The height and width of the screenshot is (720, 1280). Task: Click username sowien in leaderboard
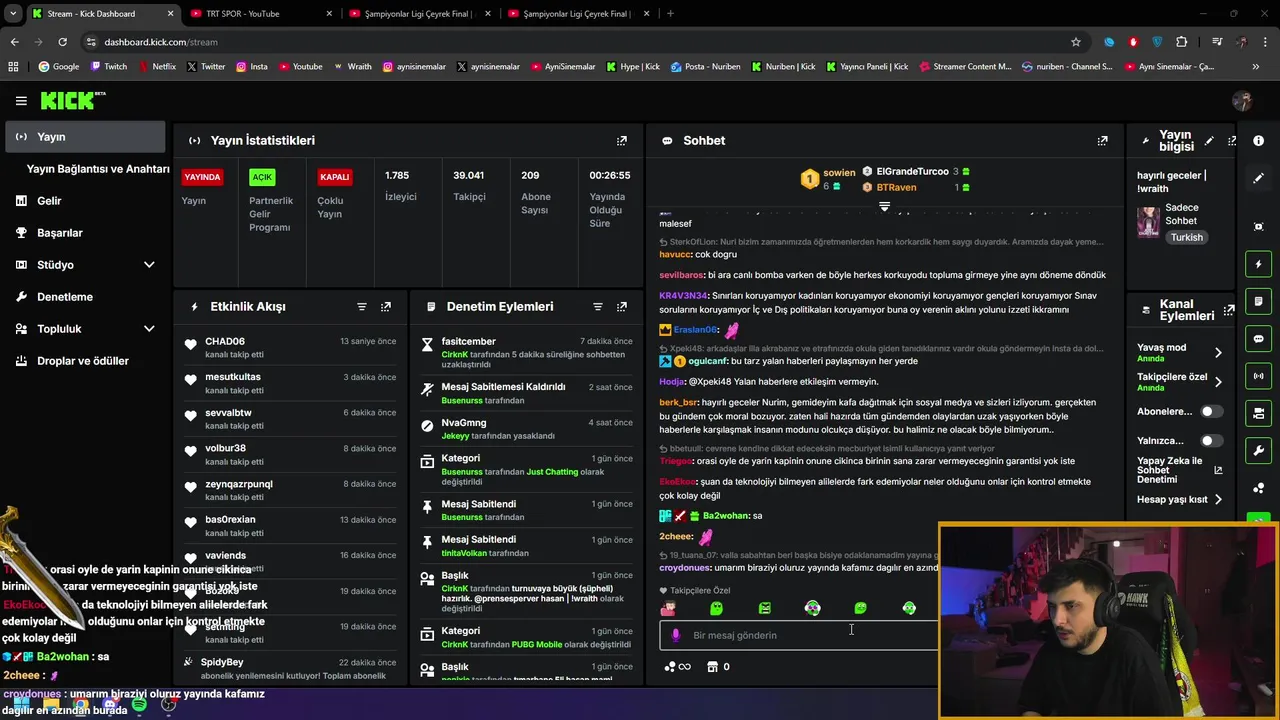point(839,173)
